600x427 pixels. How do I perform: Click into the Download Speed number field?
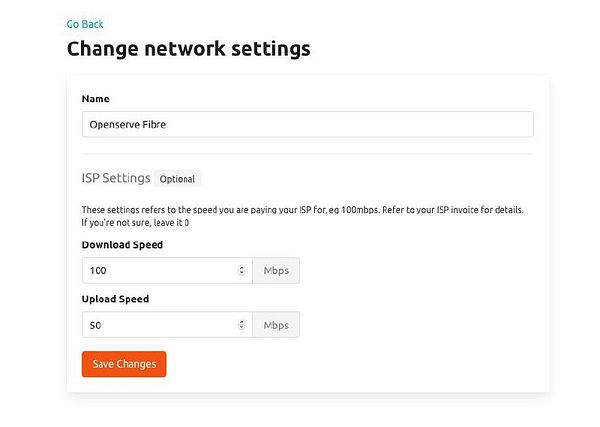[x=160, y=271]
